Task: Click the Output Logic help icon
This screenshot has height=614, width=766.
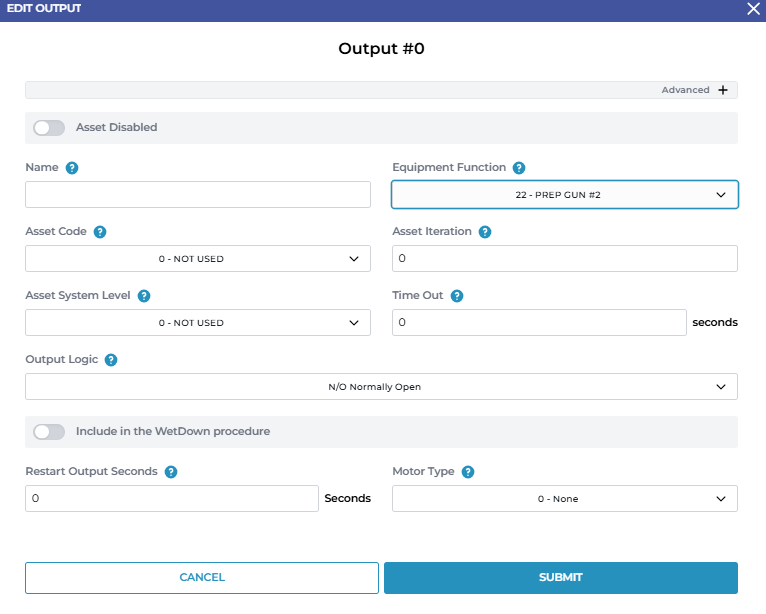Action: (x=111, y=360)
